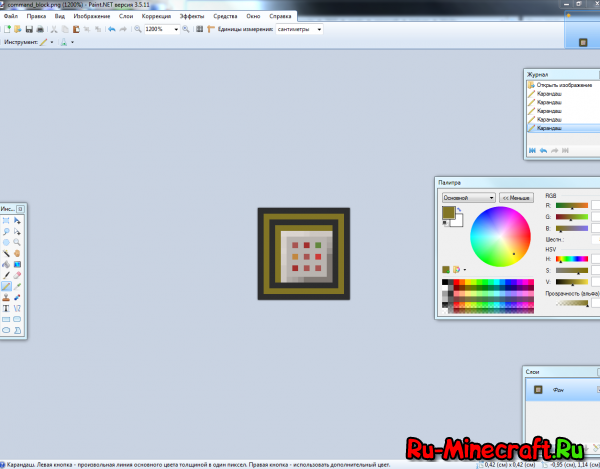Screen dimensions: 600x469
Task: Pick a color from the color wheel
Action: tap(500, 236)
